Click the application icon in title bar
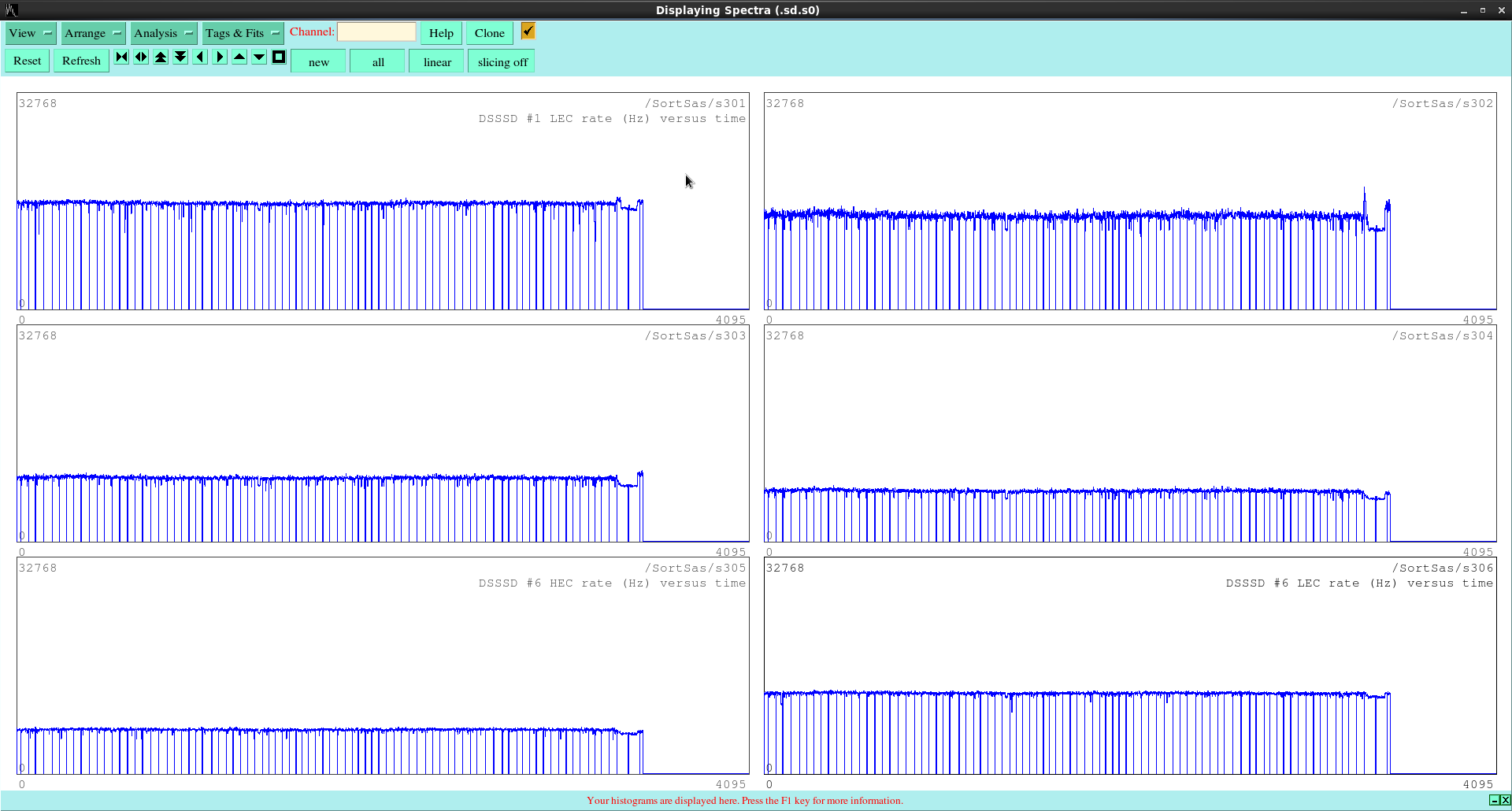Image resolution: width=1512 pixels, height=811 pixels. (x=11, y=10)
